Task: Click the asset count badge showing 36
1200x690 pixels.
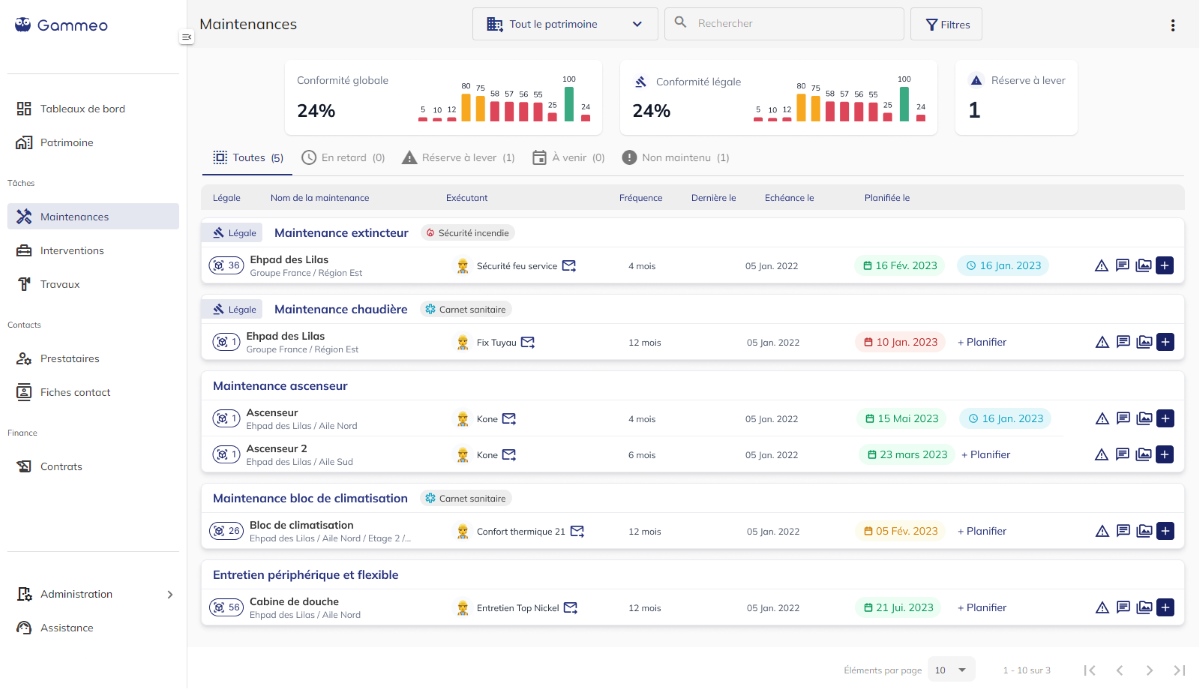Action: point(226,265)
